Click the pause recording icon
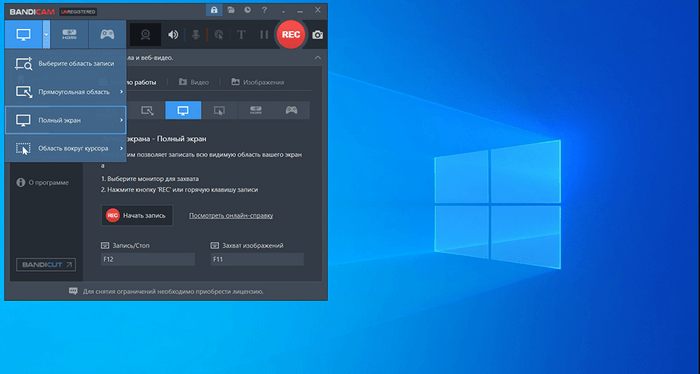Viewport: 700px width, 374px height. click(264, 35)
